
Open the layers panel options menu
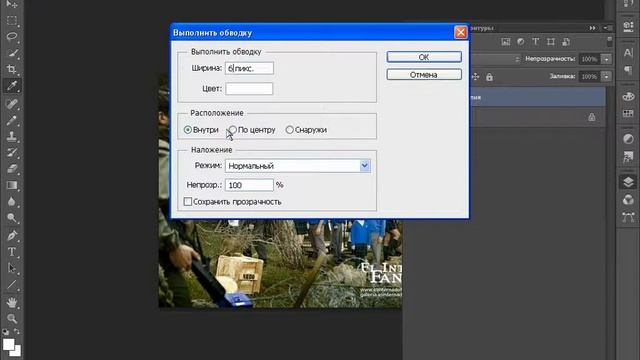coord(608,28)
